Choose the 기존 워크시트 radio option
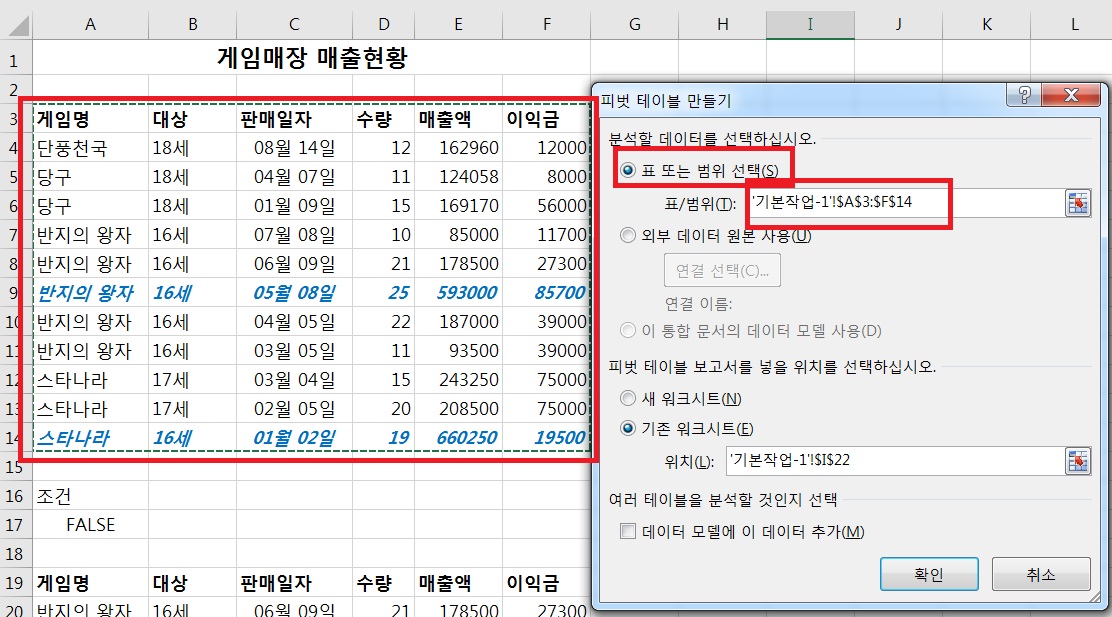1112x617 pixels. pyautogui.click(x=628, y=429)
